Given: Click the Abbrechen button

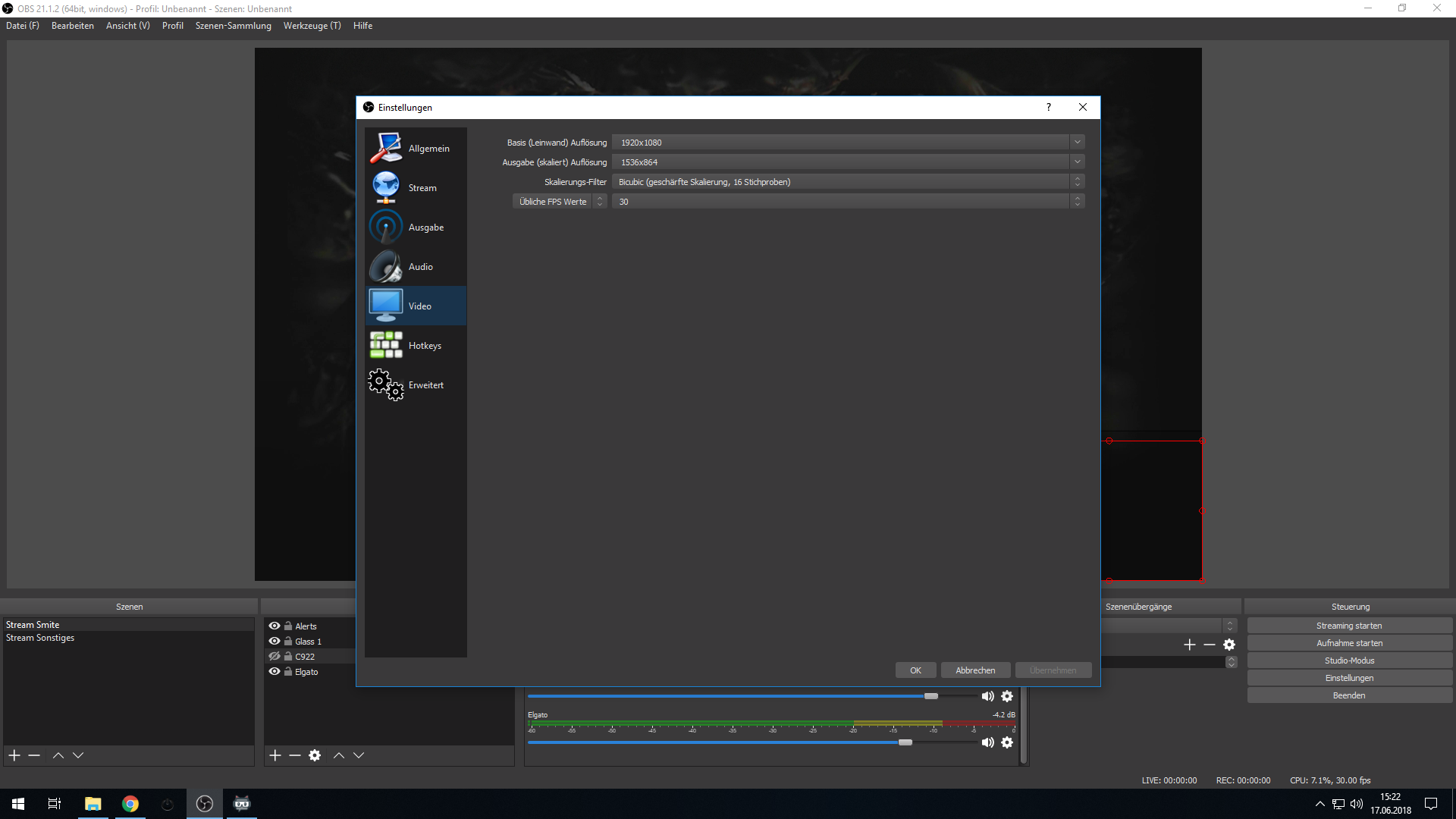Looking at the screenshot, I should pyautogui.click(x=975, y=670).
